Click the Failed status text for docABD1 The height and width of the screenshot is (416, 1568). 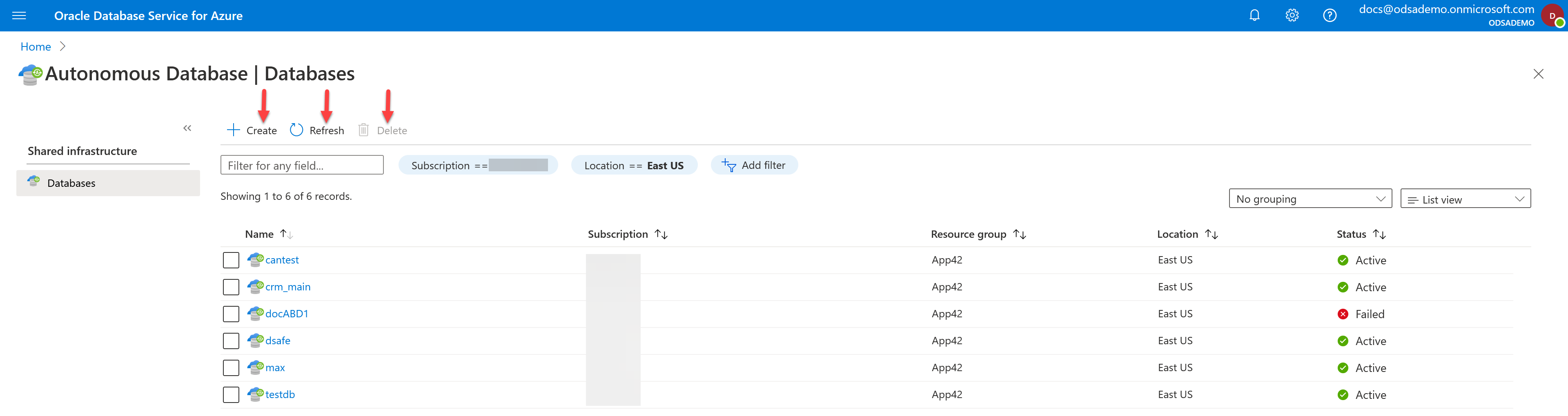1370,314
